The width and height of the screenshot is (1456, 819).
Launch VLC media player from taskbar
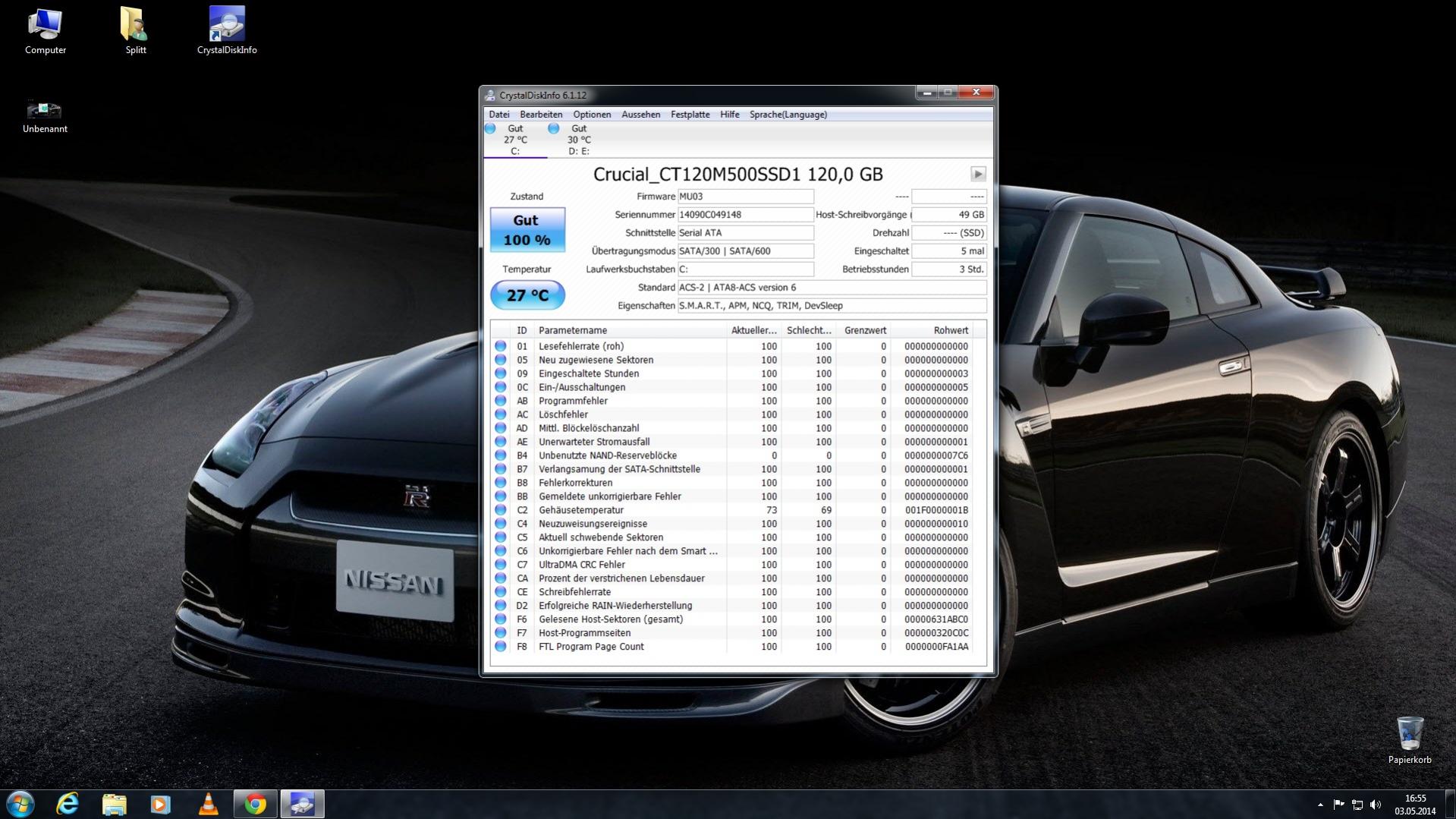tap(208, 804)
